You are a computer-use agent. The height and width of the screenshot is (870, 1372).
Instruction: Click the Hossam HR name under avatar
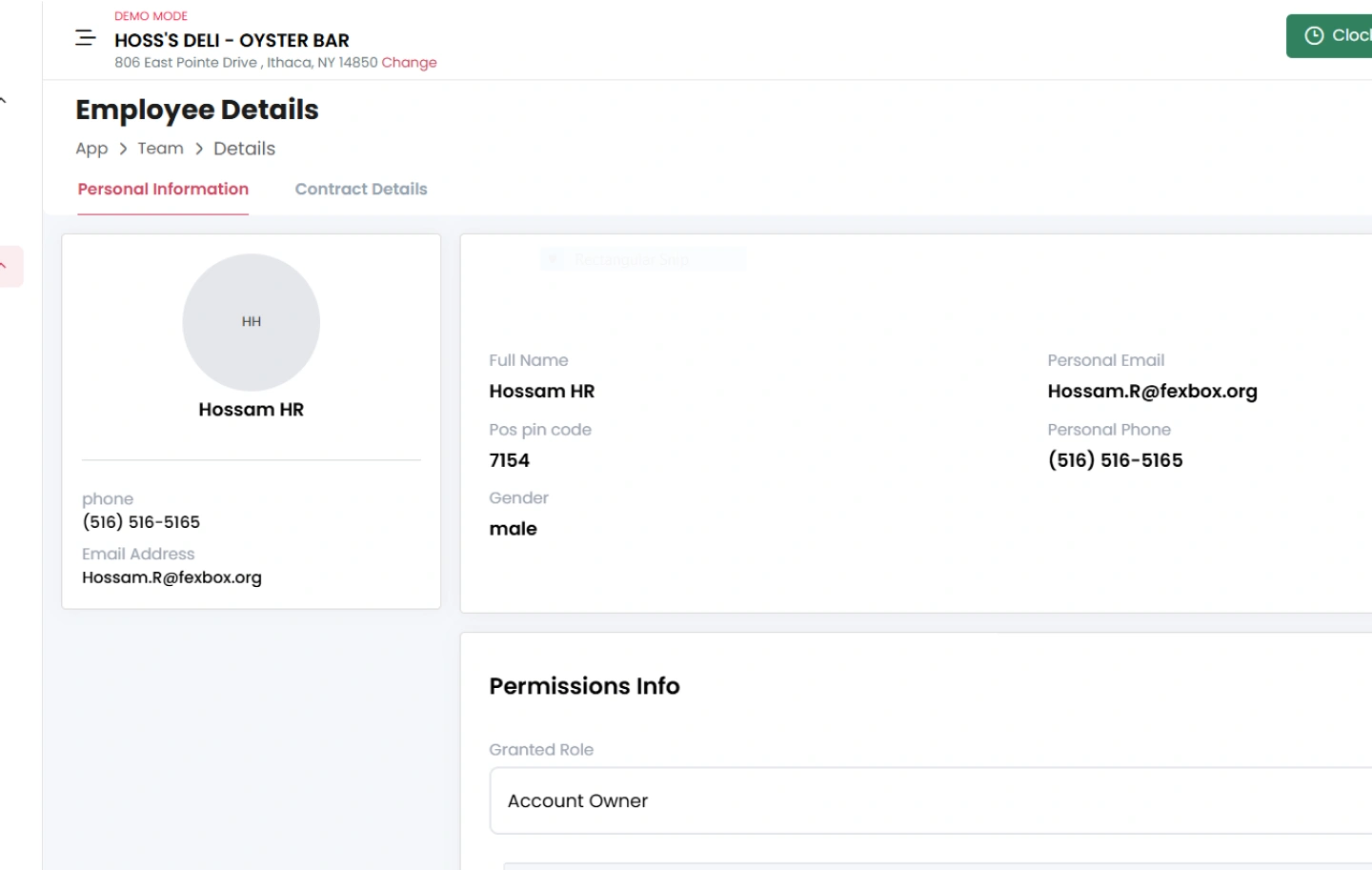pyautogui.click(x=251, y=410)
